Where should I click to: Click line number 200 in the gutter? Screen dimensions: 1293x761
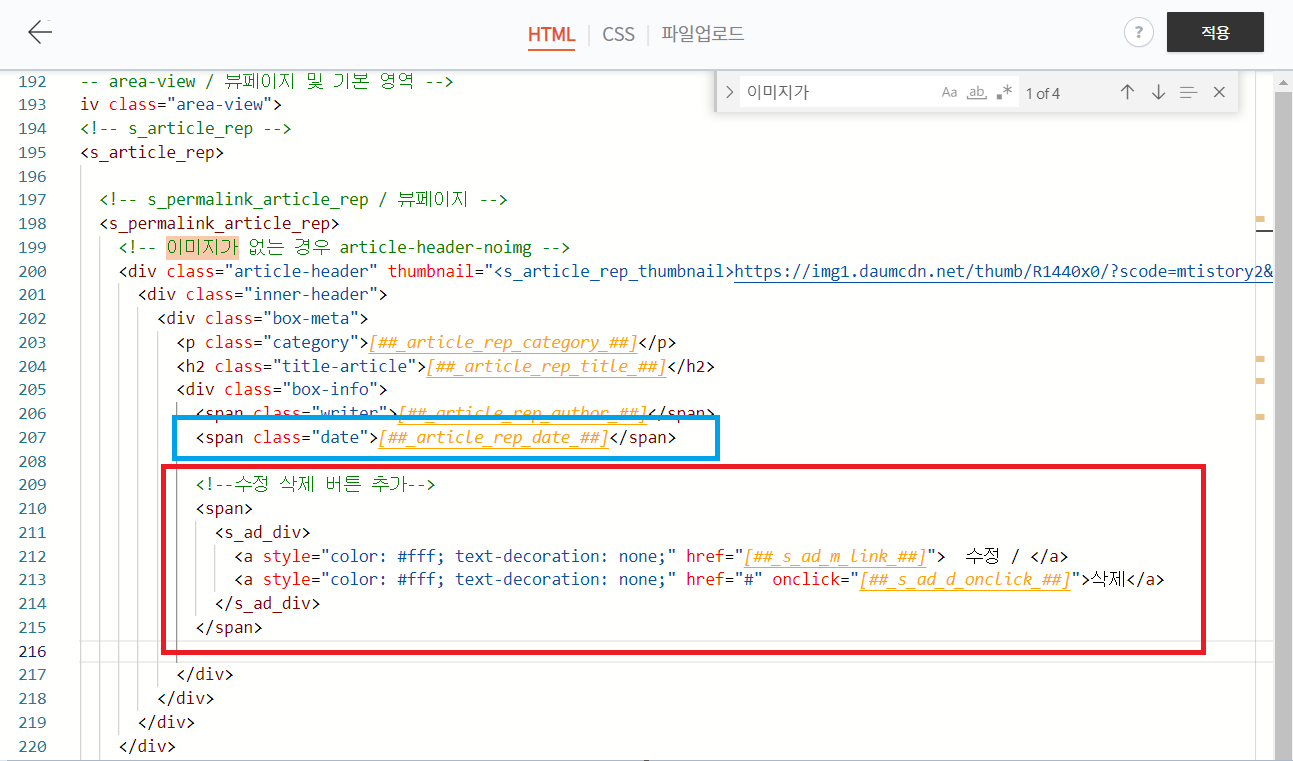click(x=32, y=271)
